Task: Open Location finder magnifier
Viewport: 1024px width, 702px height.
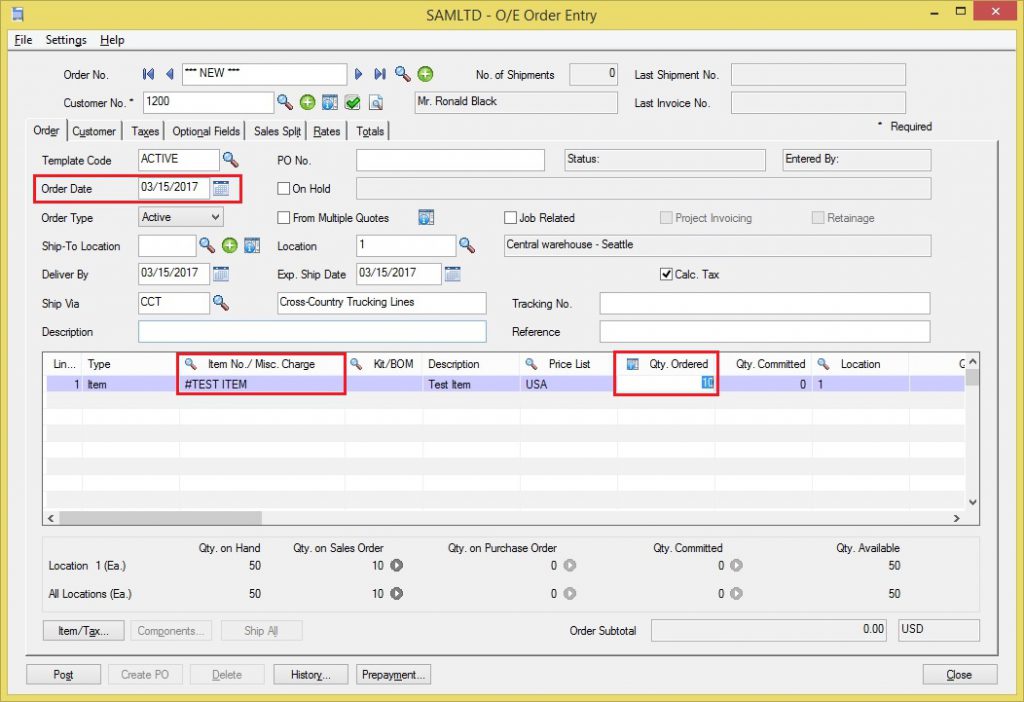Action: click(467, 245)
